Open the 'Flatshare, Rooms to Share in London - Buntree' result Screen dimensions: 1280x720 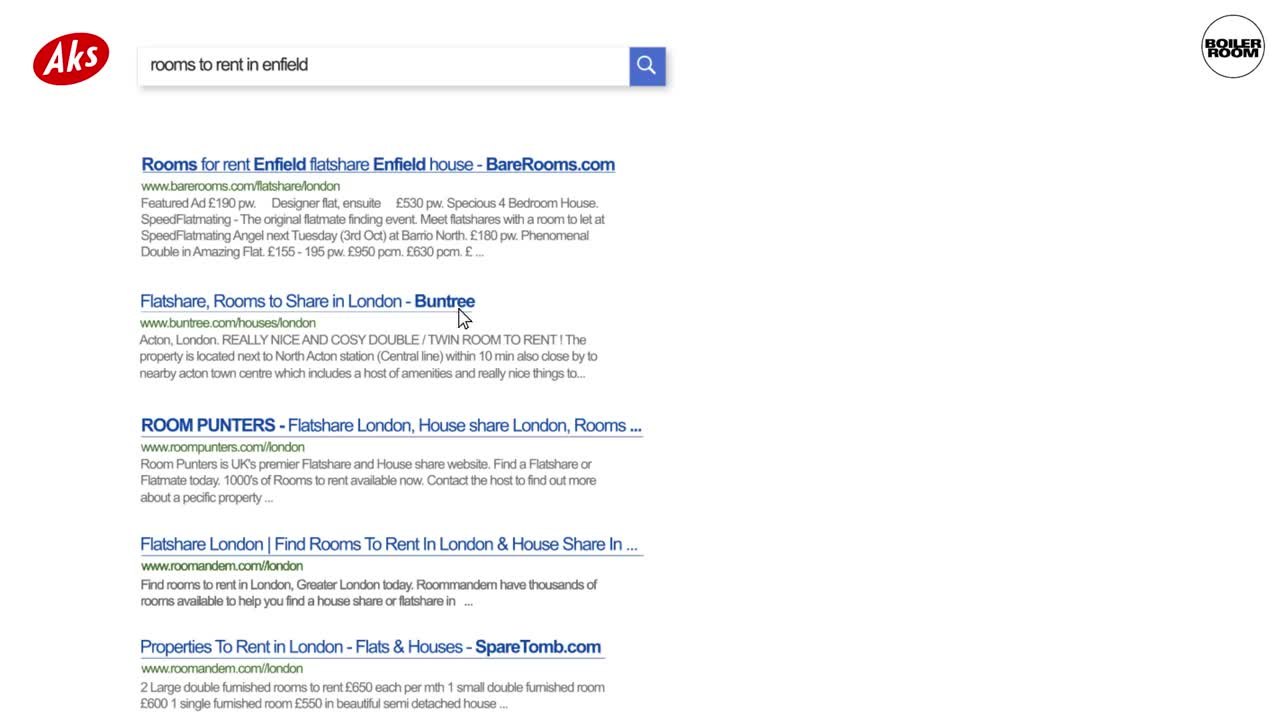pyautogui.click(x=307, y=301)
